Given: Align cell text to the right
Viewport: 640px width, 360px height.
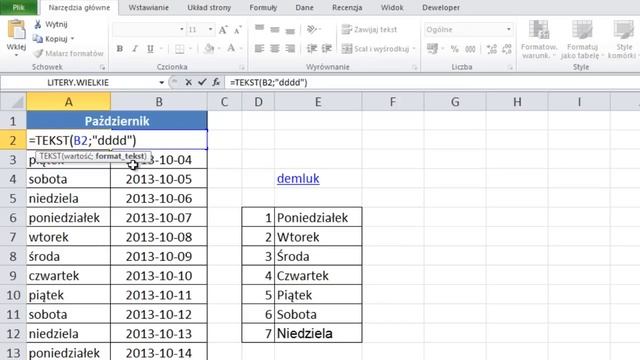Looking at the screenshot, I should [290, 49].
